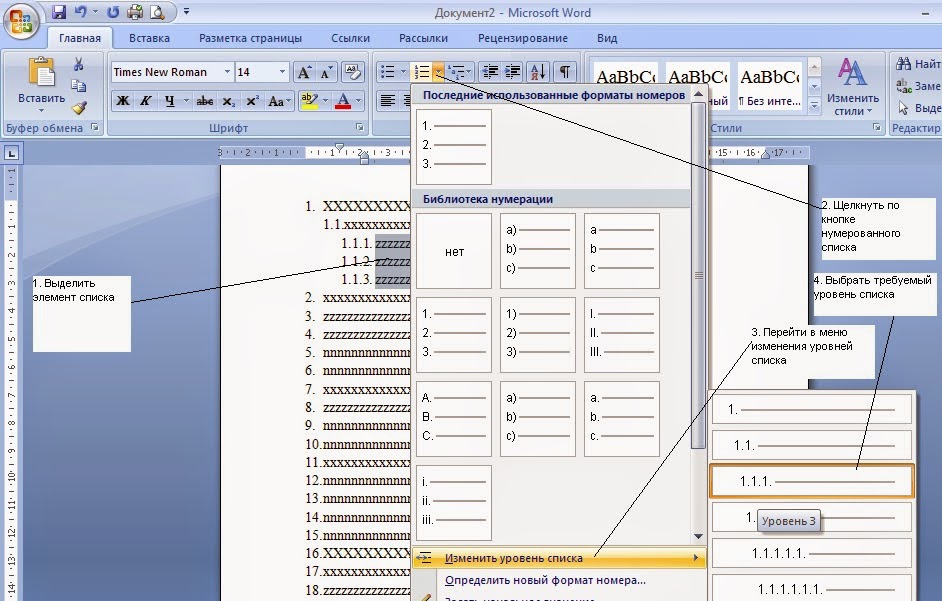Image resolution: width=942 pixels, height=601 pixels.
Task: Decrease font size with the shrink-font icon
Action: (x=326, y=72)
